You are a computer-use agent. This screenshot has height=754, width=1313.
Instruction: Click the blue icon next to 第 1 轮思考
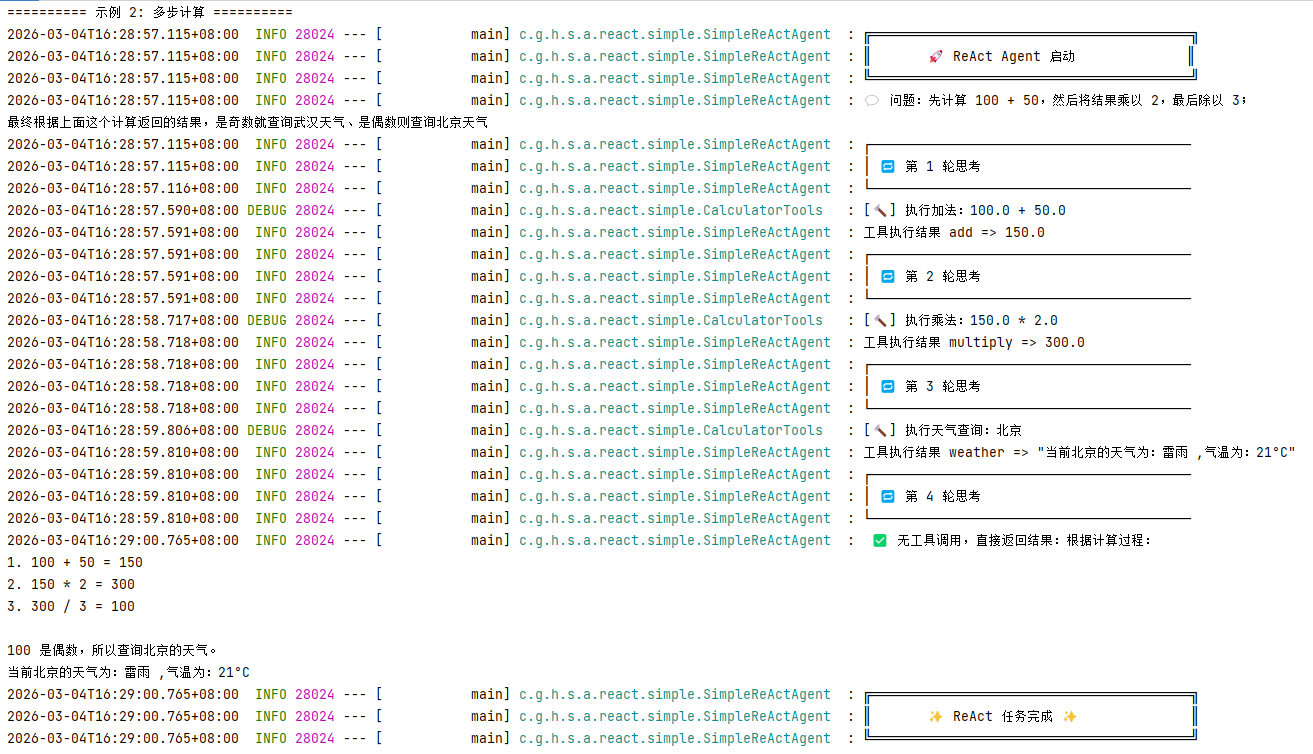(887, 167)
